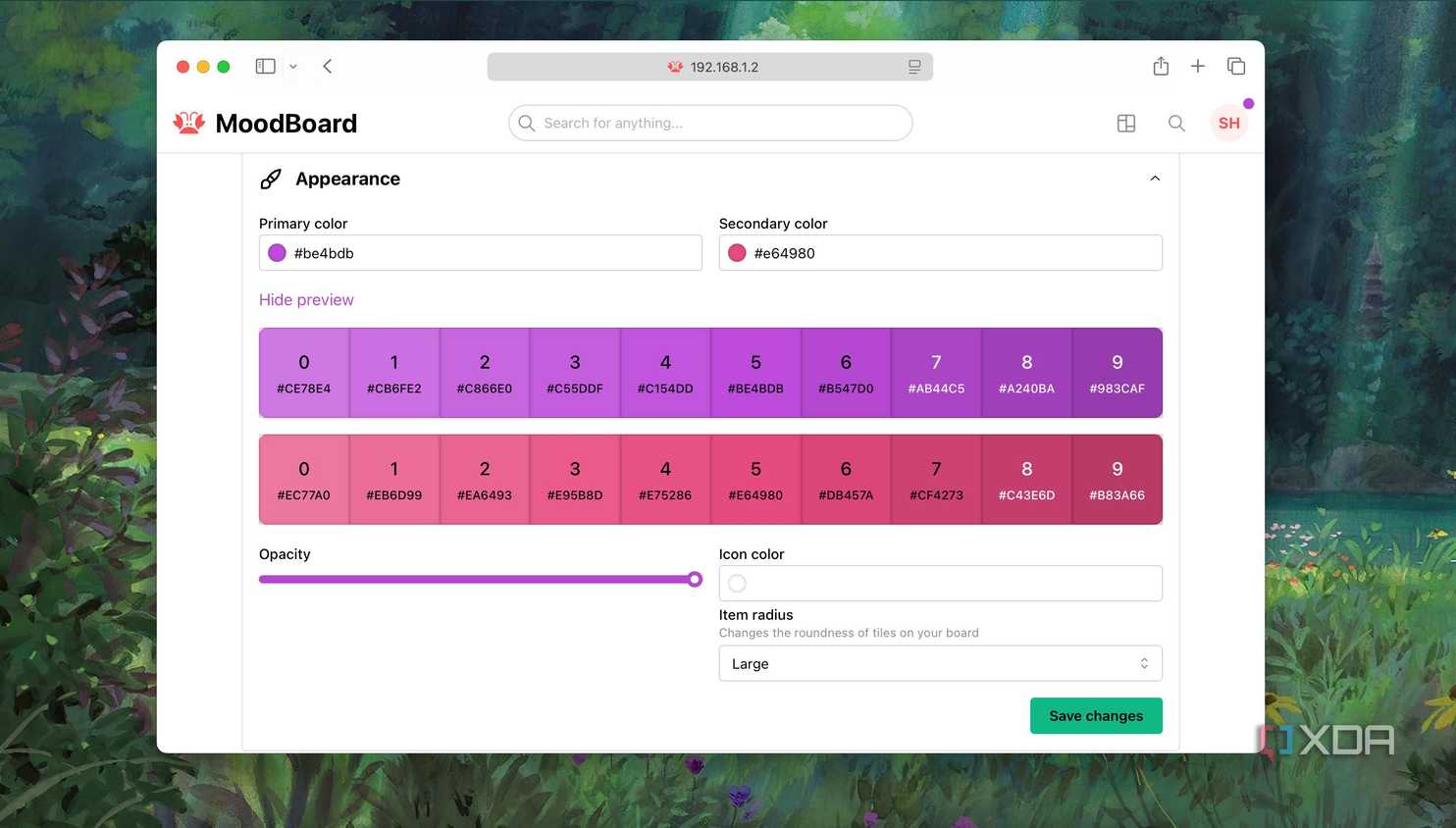Select pink shade 7 #CF4273
Screen dimensions: 1456x828
pos(936,480)
